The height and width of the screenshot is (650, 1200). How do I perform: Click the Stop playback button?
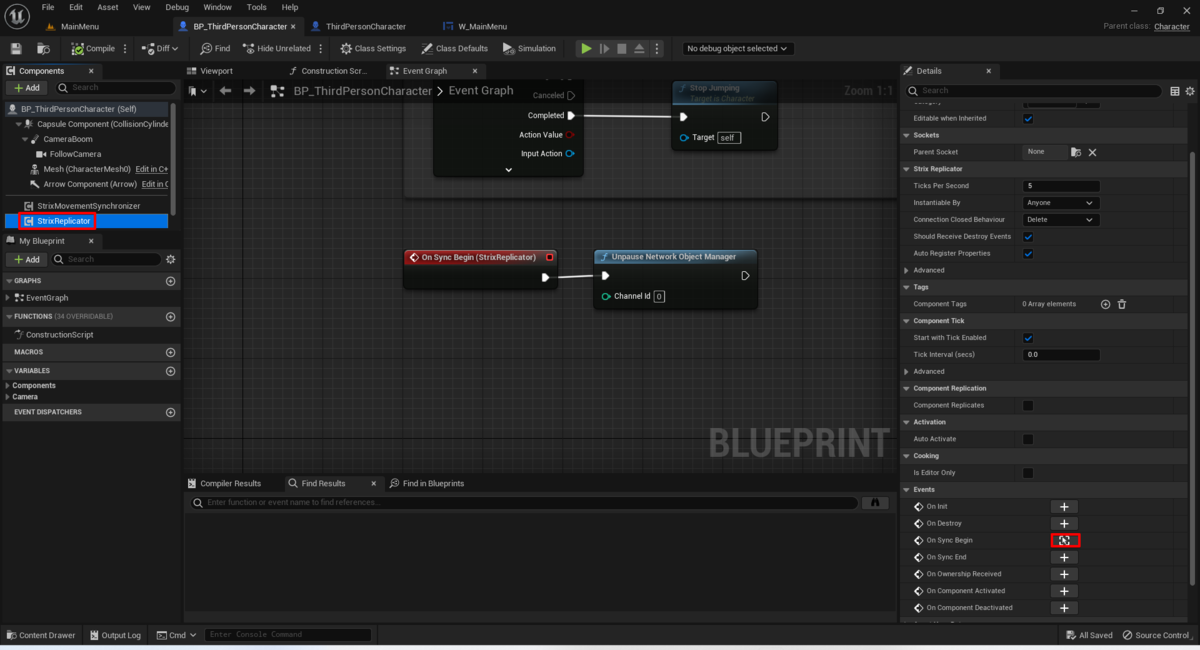coord(621,48)
